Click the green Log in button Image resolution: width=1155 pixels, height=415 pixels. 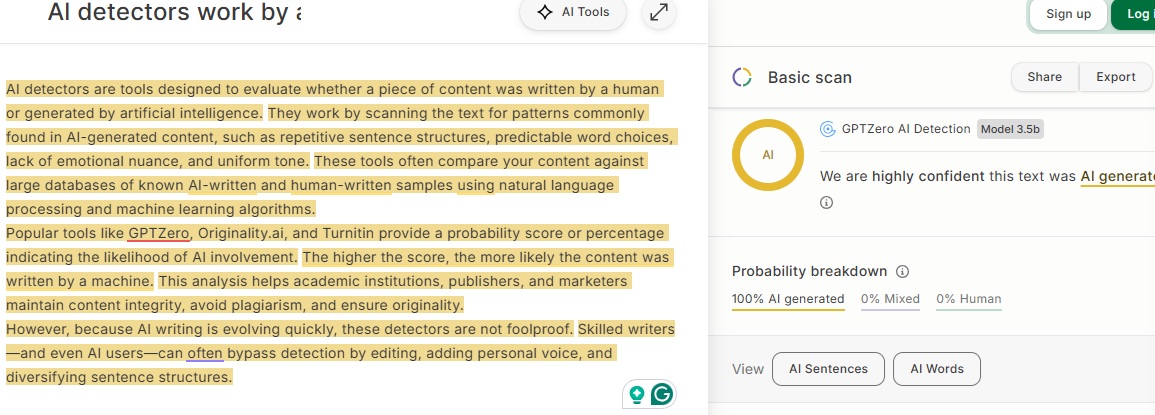click(1133, 14)
